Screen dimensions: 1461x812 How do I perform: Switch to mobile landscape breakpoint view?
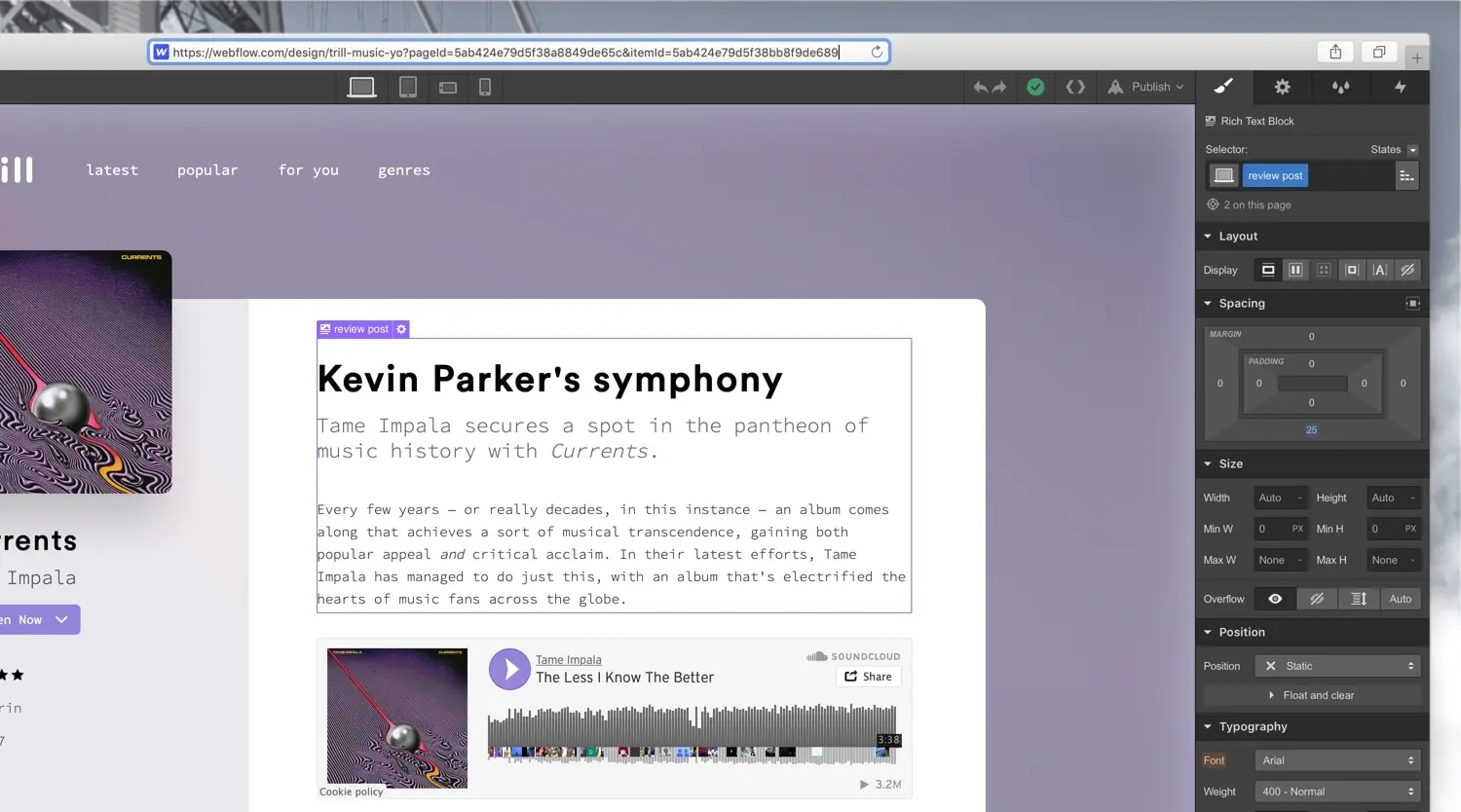448,88
